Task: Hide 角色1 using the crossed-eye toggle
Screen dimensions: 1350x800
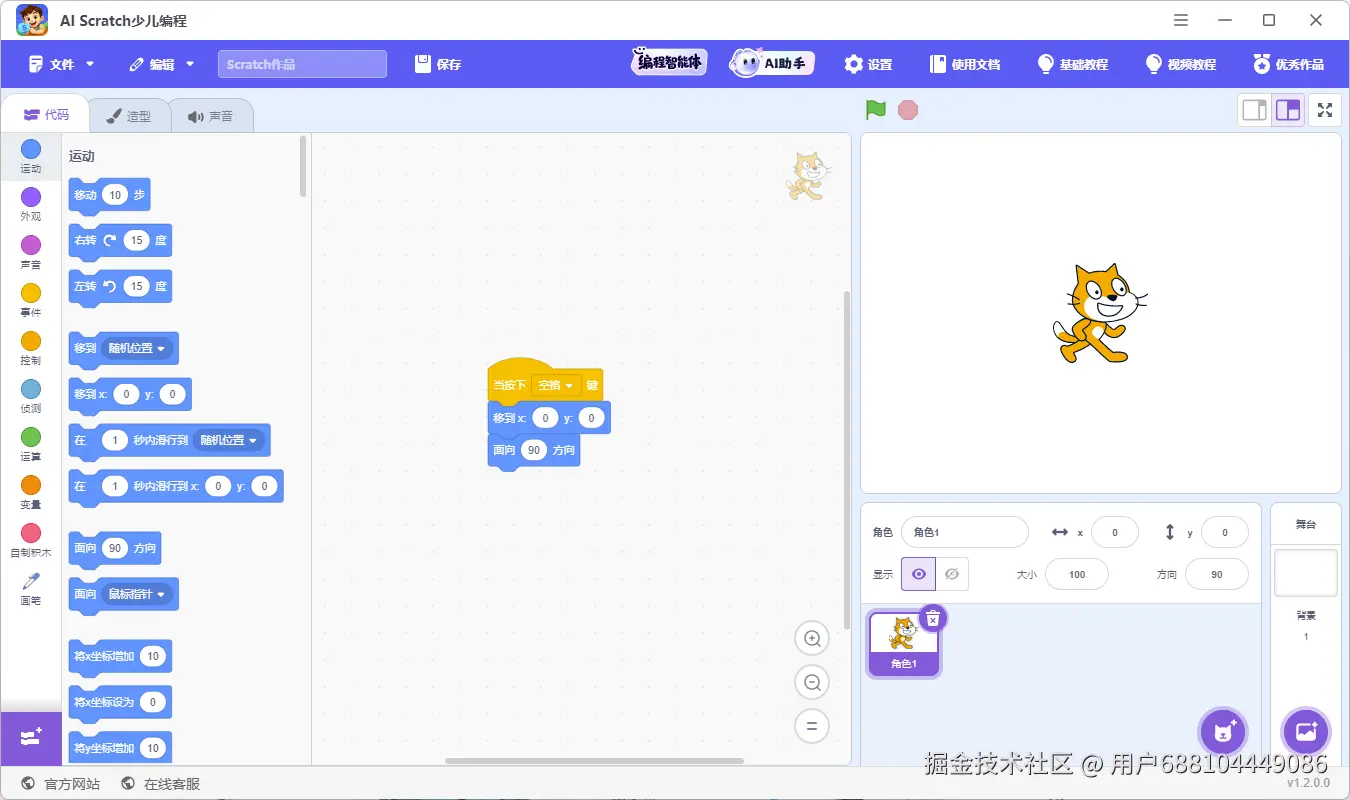Action: (952, 574)
